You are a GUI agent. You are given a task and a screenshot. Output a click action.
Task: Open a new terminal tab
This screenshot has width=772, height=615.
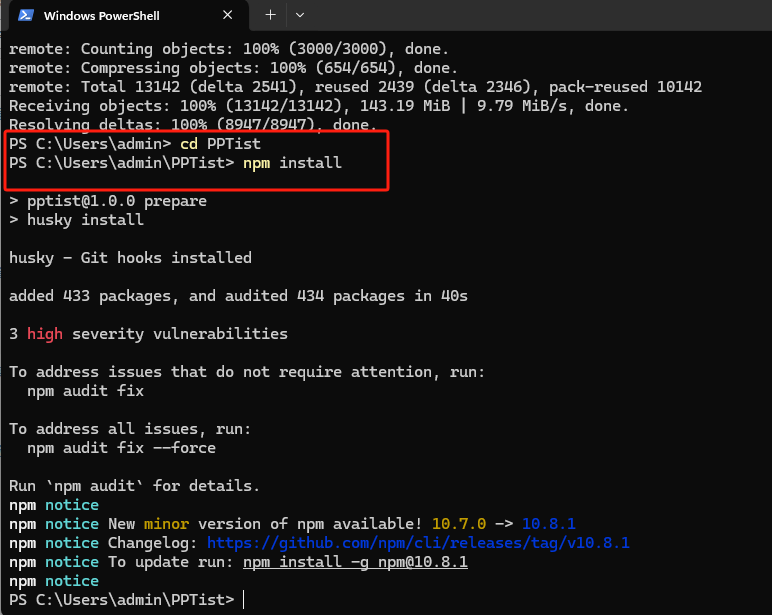click(x=270, y=16)
